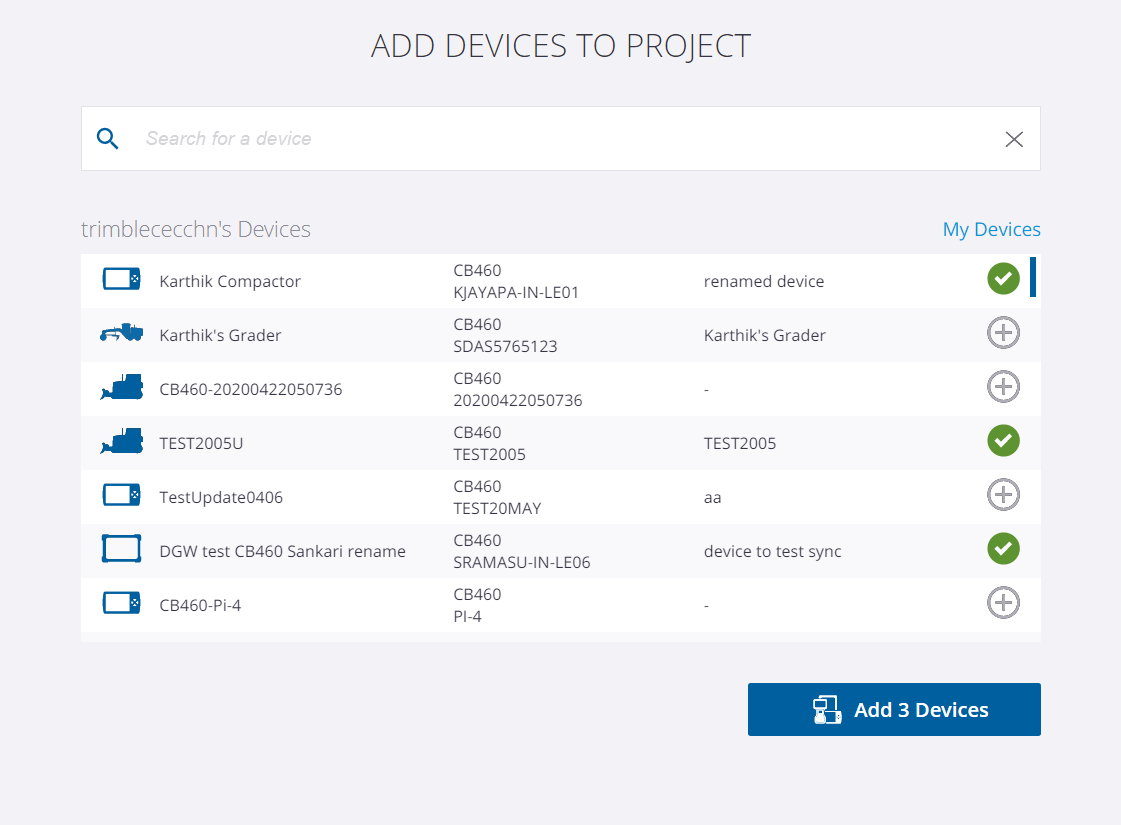
Task: Deselect Karthik Compactor green checkmark
Action: point(1003,278)
